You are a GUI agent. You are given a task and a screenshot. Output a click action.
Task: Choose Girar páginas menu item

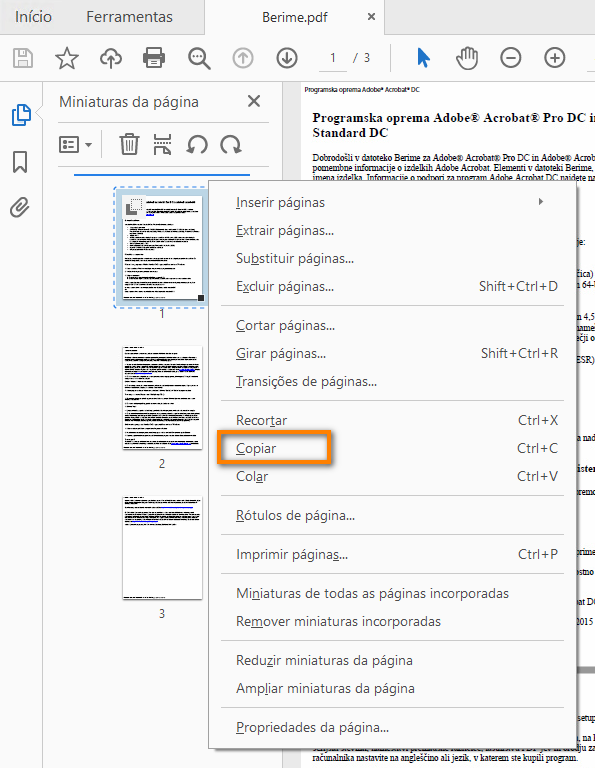[392, 353]
